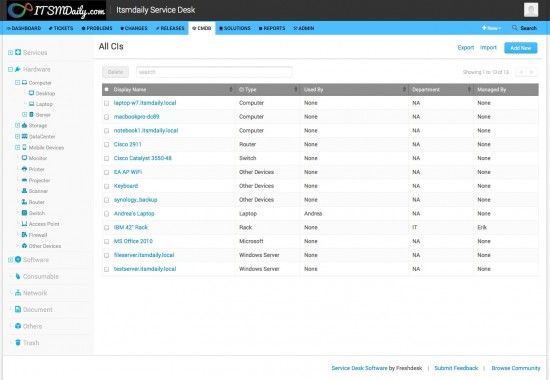This screenshot has width=550, height=380.
Task: Collapse the Hardware tree node
Action: (11, 69)
